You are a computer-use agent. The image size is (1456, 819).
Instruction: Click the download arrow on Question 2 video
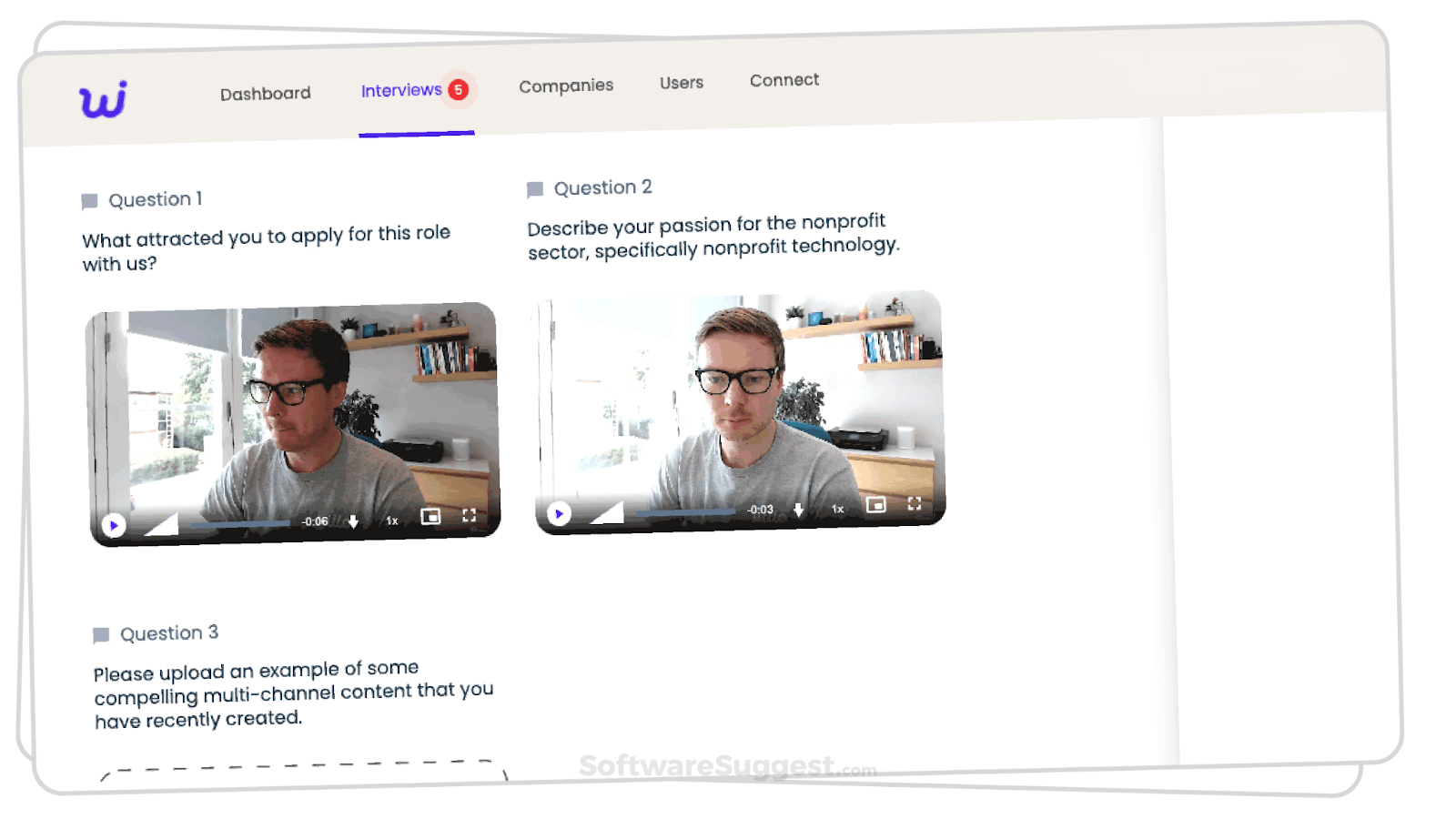tap(798, 509)
